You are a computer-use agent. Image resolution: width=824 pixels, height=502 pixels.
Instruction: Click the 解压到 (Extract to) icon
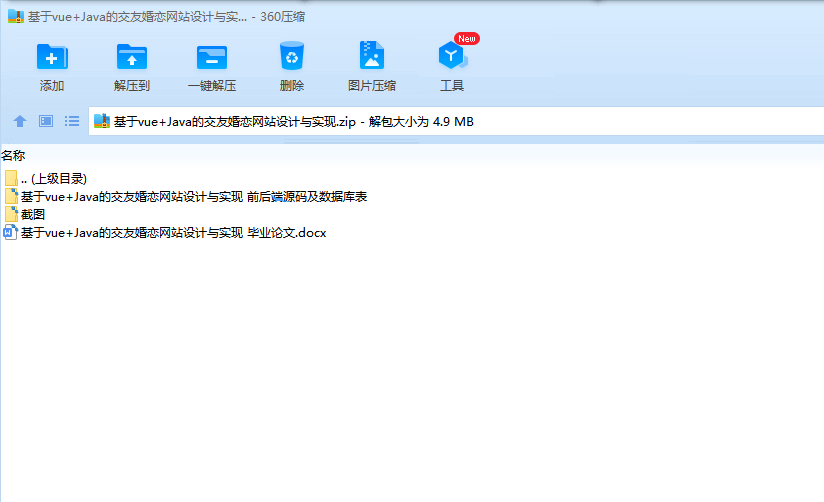click(x=132, y=56)
